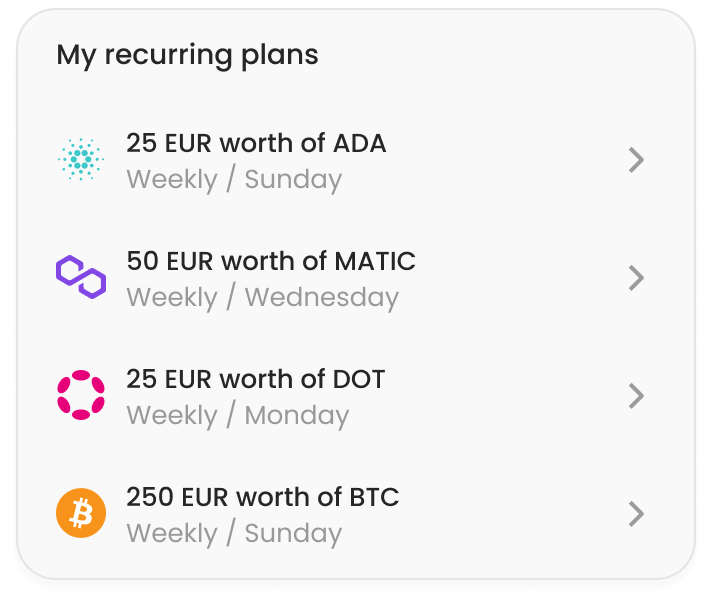Click the Cardano ADA coin icon

tap(81, 160)
